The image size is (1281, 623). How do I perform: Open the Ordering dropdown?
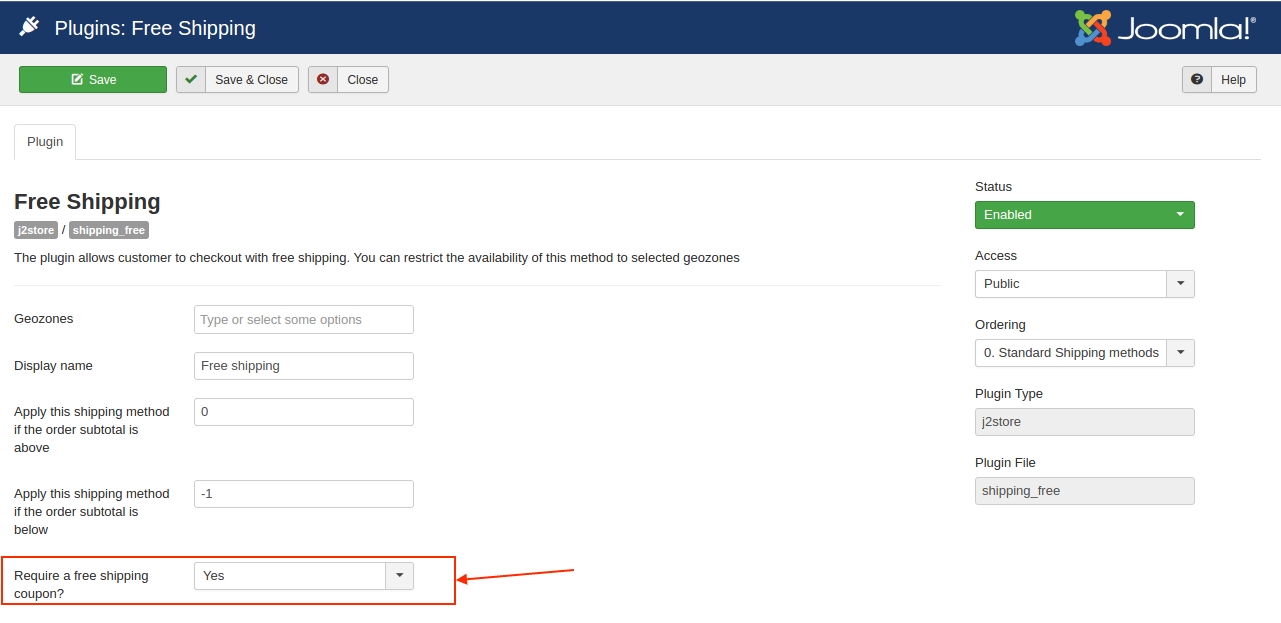click(x=1084, y=353)
